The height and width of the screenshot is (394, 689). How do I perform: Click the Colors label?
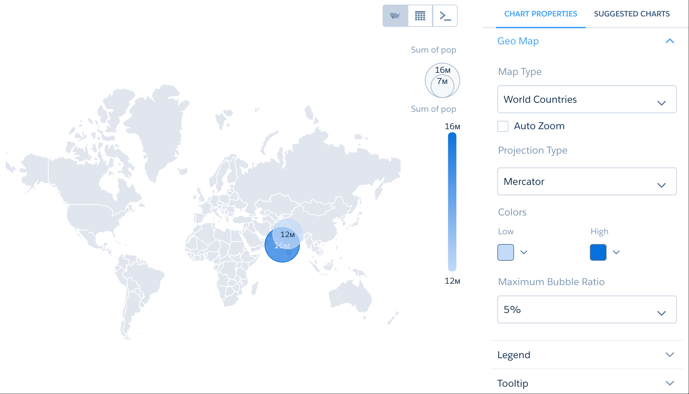[x=512, y=212]
